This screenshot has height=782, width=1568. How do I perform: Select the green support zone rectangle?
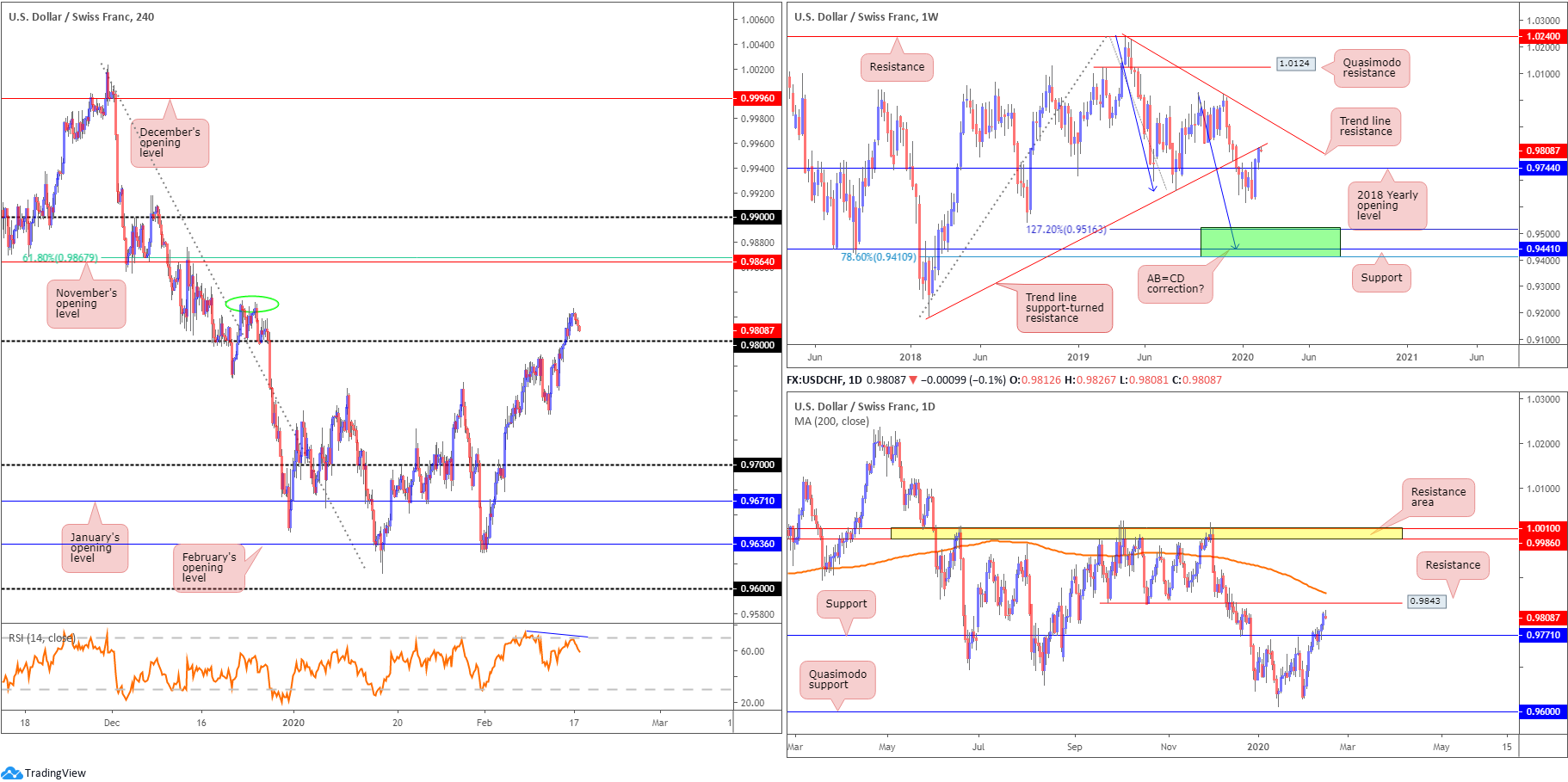pyautogui.click(x=1270, y=242)
